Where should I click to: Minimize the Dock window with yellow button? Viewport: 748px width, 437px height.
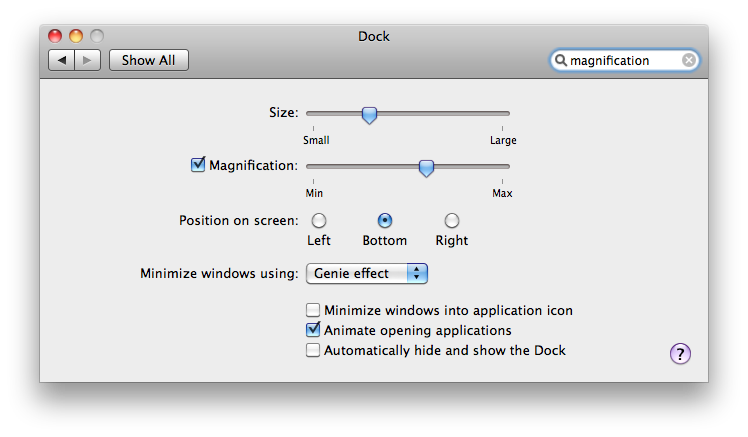click(76, 36)
